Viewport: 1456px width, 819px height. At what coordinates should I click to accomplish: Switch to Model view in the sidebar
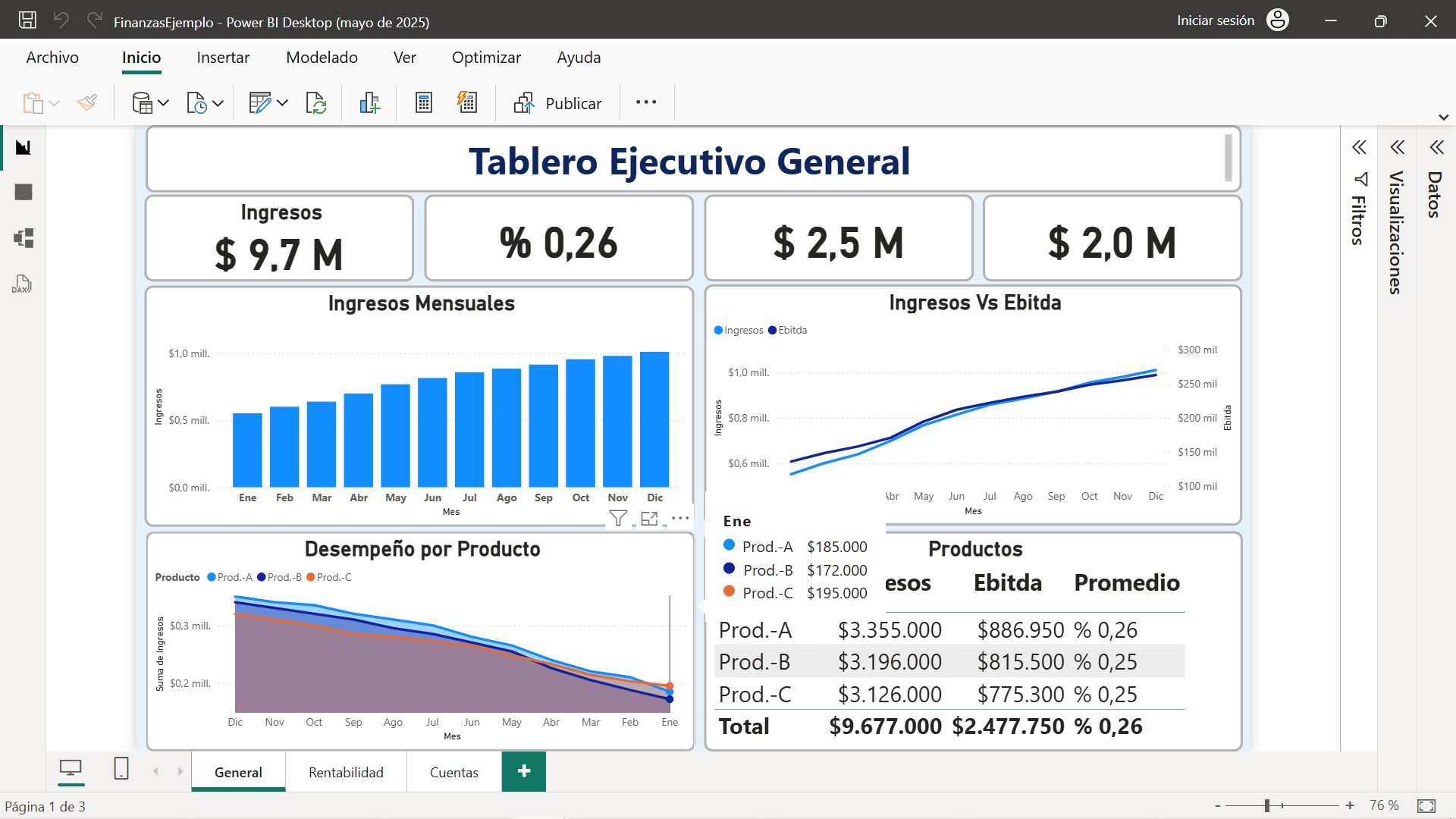point(24,238)
